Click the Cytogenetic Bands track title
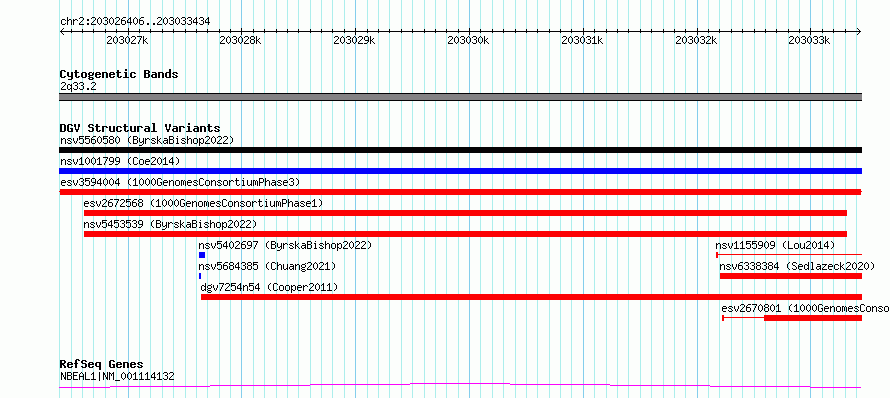 [119, 74]
